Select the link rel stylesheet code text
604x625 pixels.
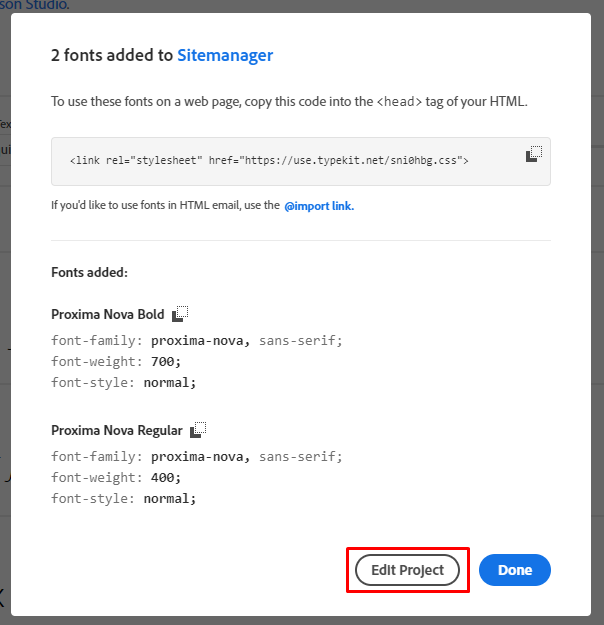pos(269,161)
